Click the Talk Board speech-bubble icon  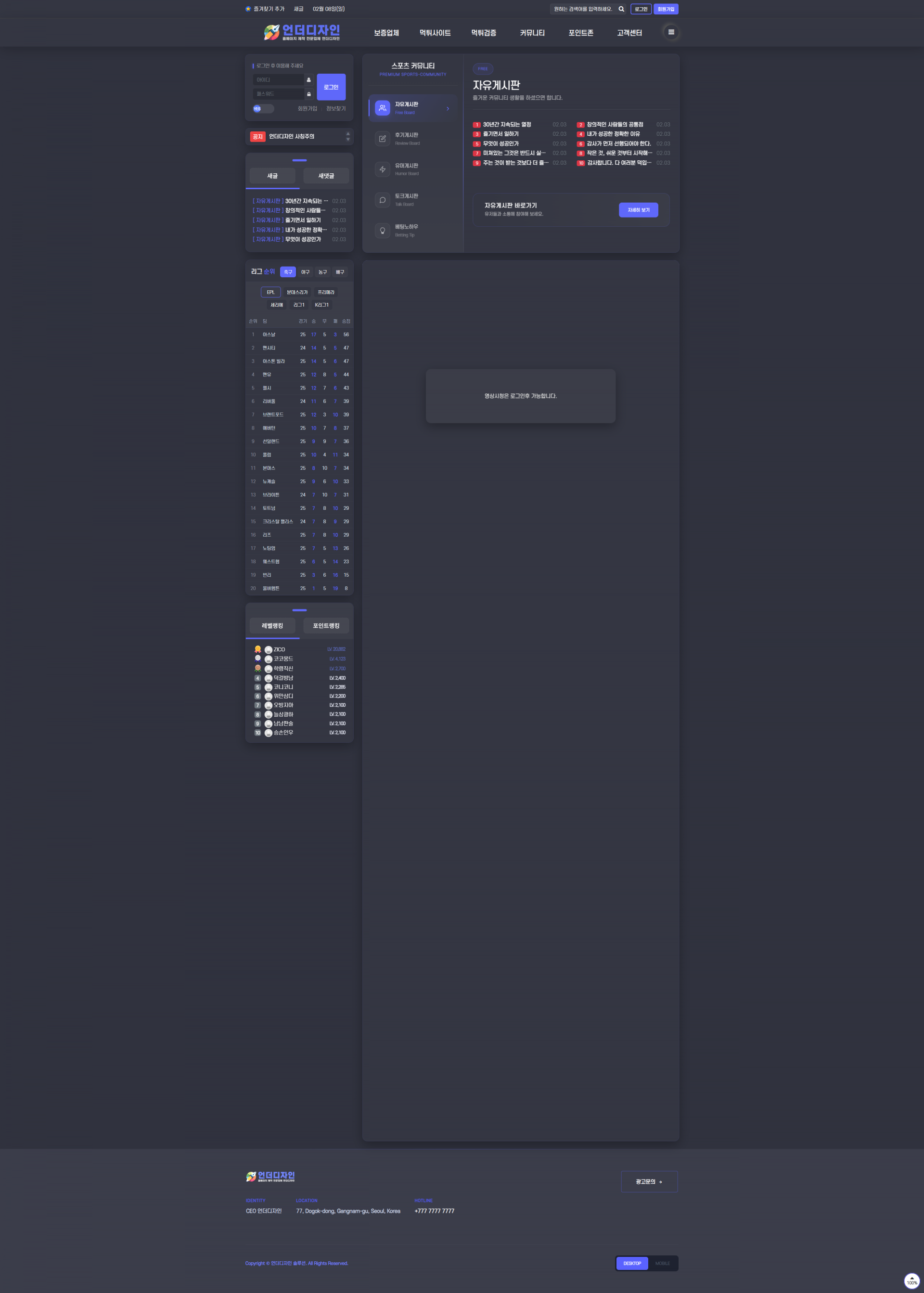pos(382,200)
